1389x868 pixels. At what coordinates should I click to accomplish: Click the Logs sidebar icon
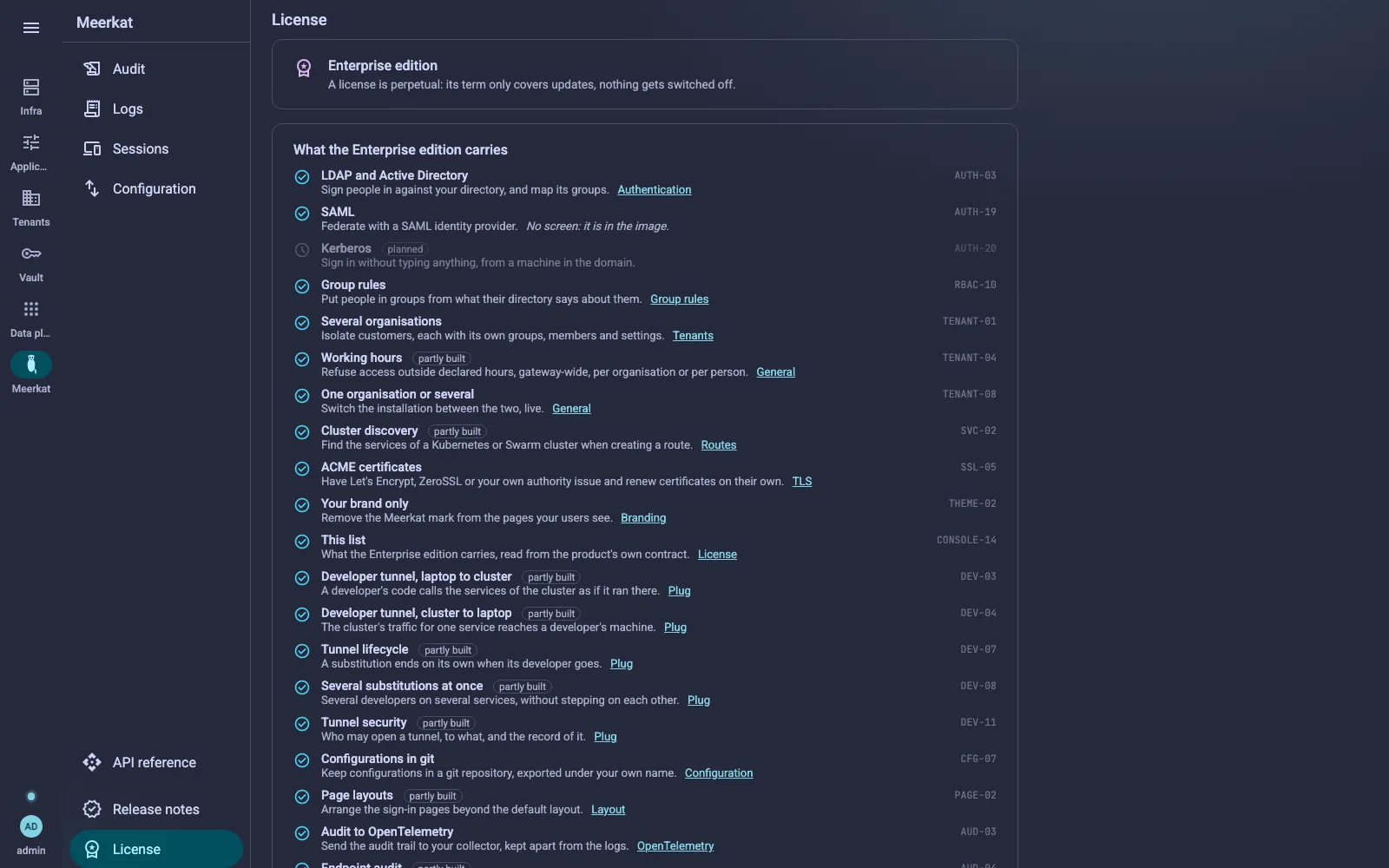coord(92,108)
